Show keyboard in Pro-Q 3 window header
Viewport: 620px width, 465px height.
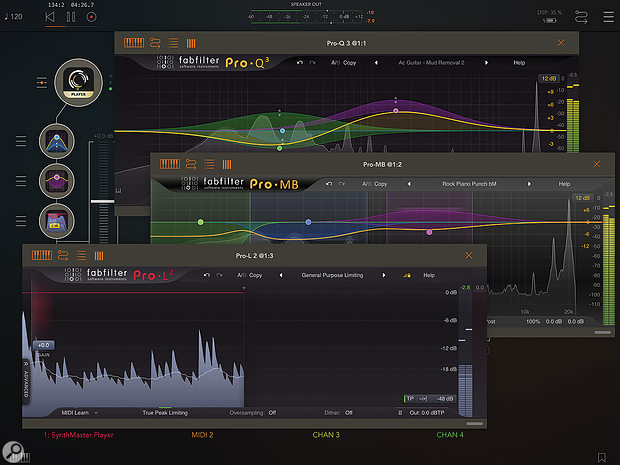pos(134,43)
